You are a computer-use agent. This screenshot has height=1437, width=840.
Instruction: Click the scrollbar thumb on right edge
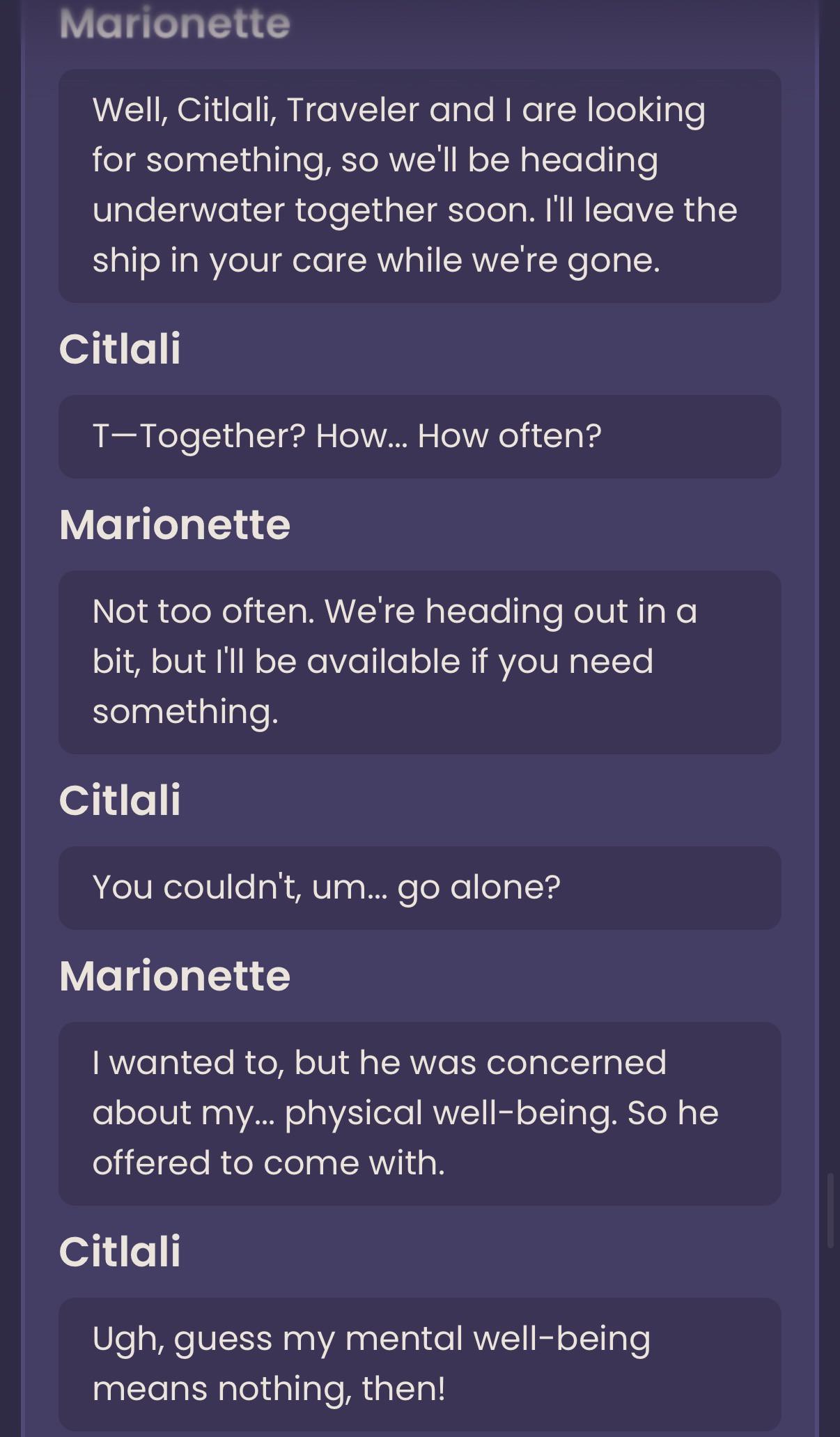pyautogui.click(x=830, y=1211)
